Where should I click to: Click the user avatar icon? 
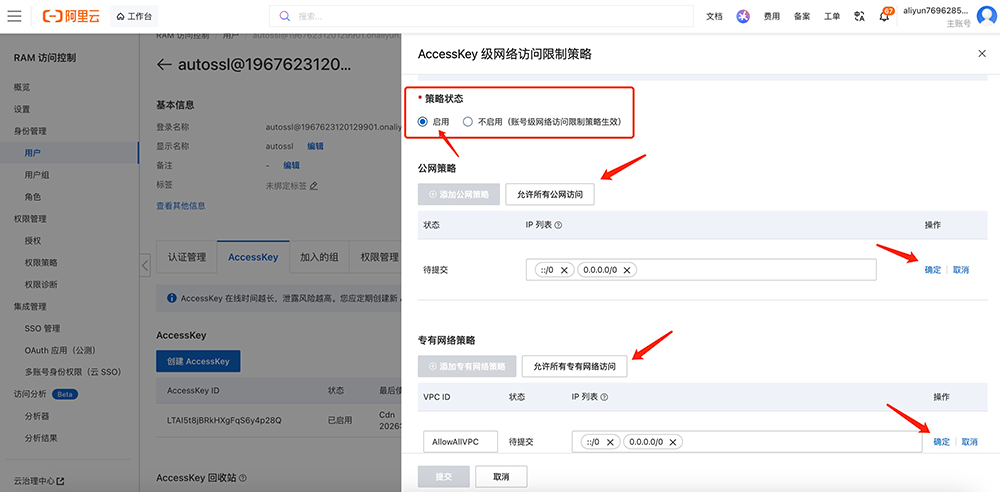pyautogui.click(x=986, y=15)
